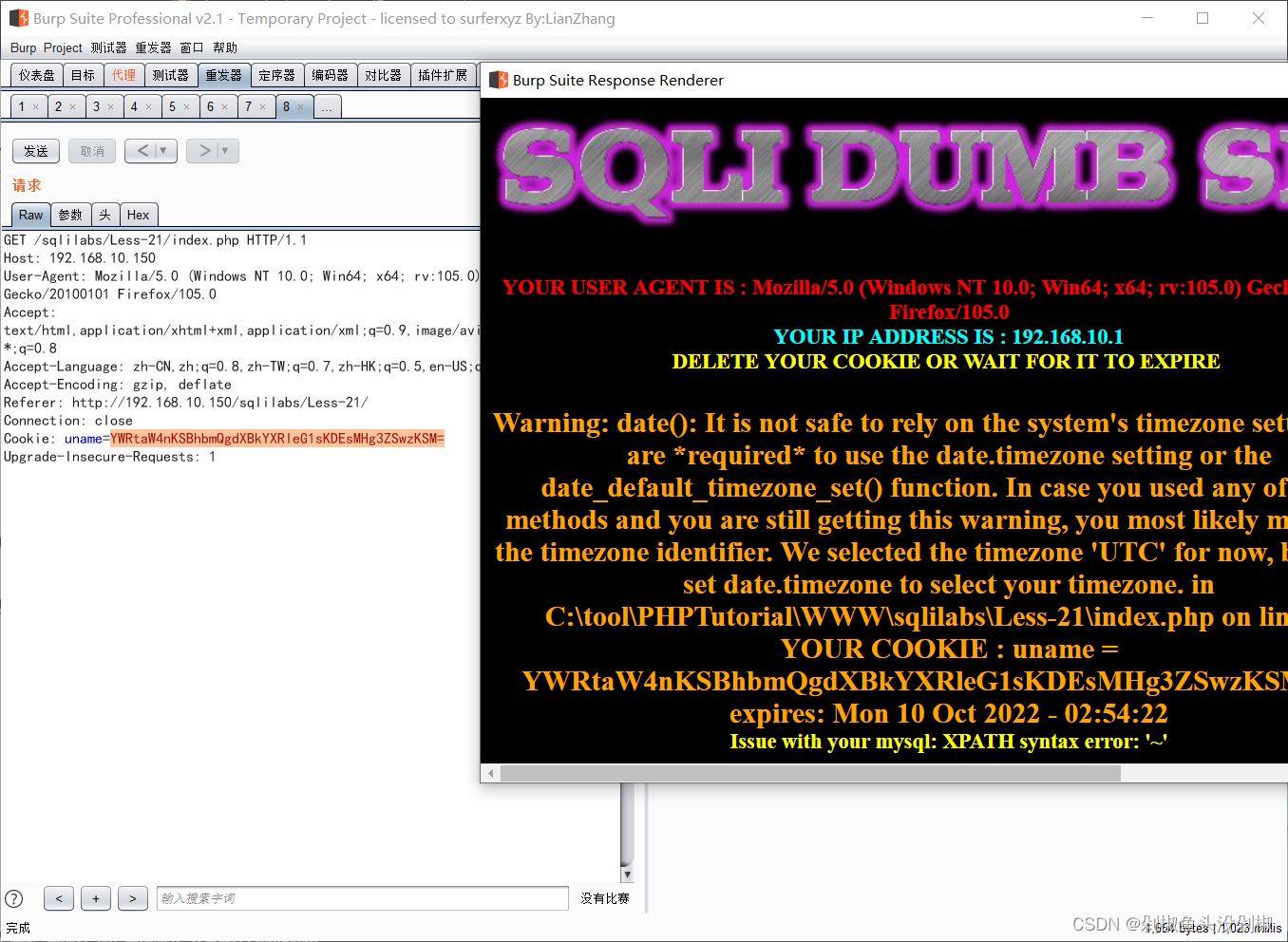Click next match > button
The image size is (1288, 942).
pyautogui.click(x=133, y=898)
